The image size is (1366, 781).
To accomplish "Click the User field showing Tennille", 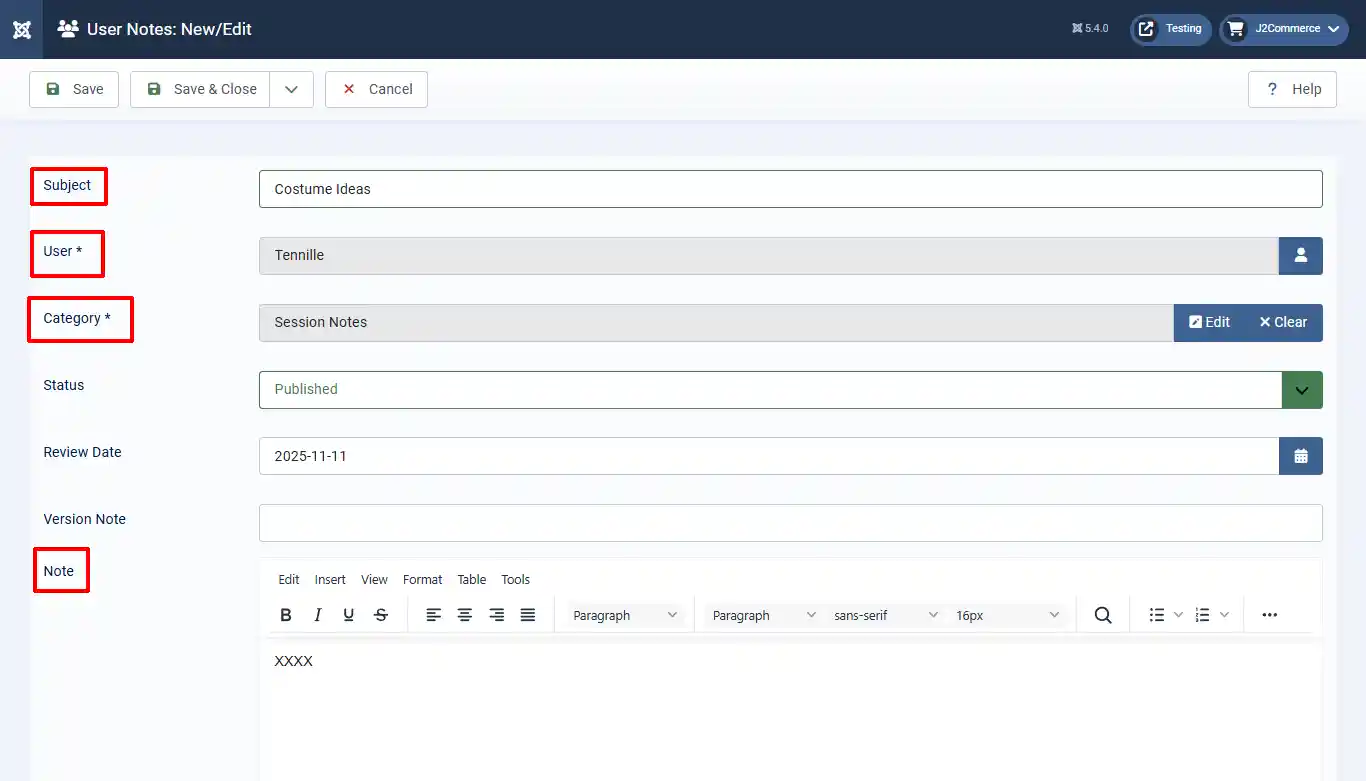I will [x=769, y=255].
